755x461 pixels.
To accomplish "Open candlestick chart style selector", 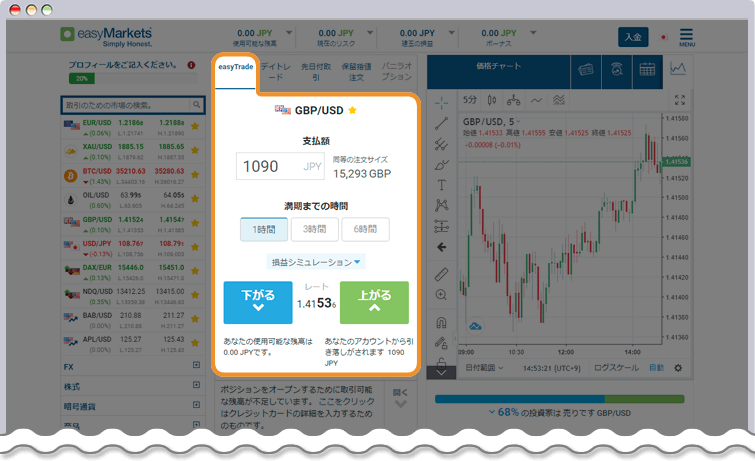I will pos(492,100).
